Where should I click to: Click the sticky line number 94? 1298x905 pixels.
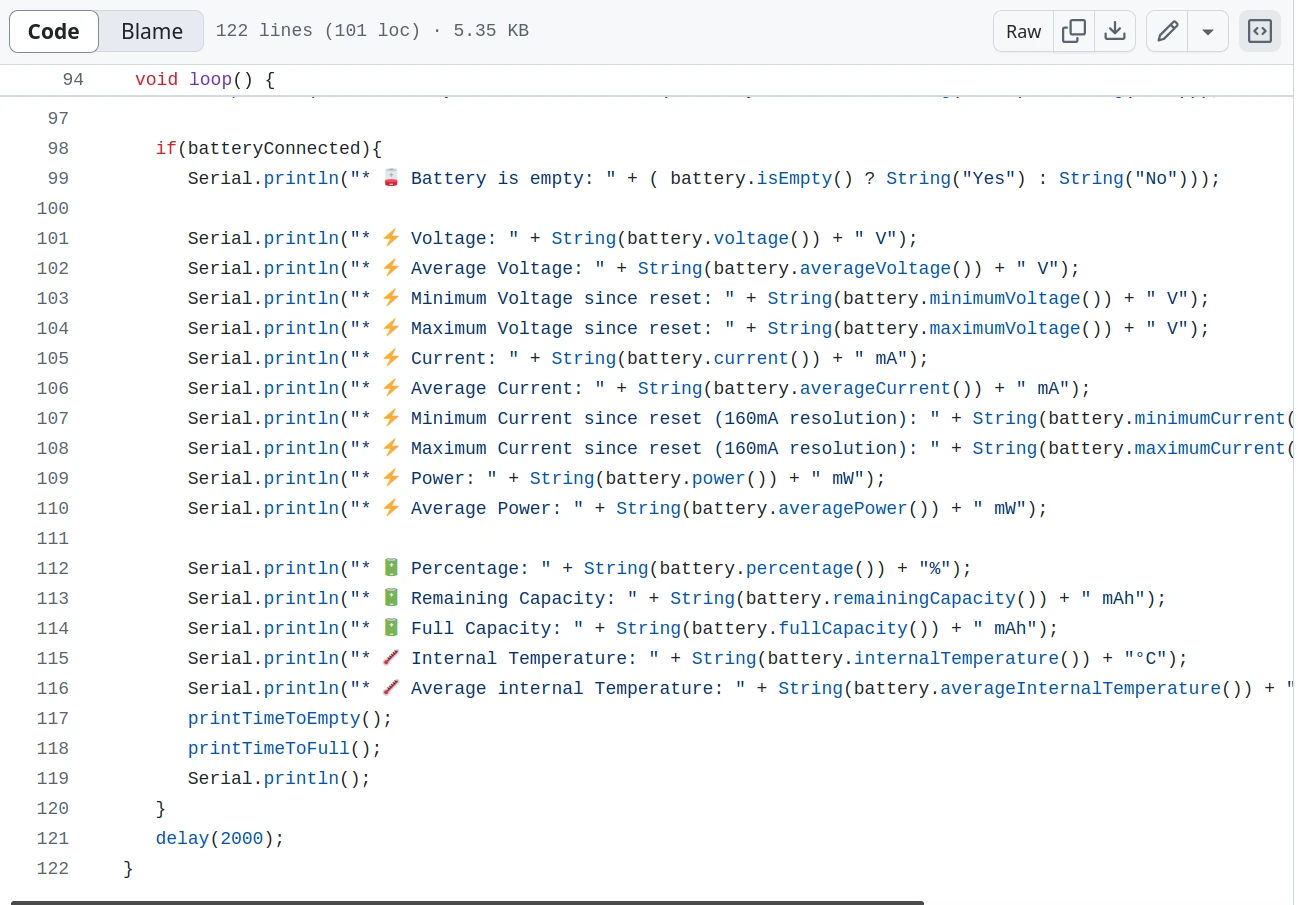[73, 79]
